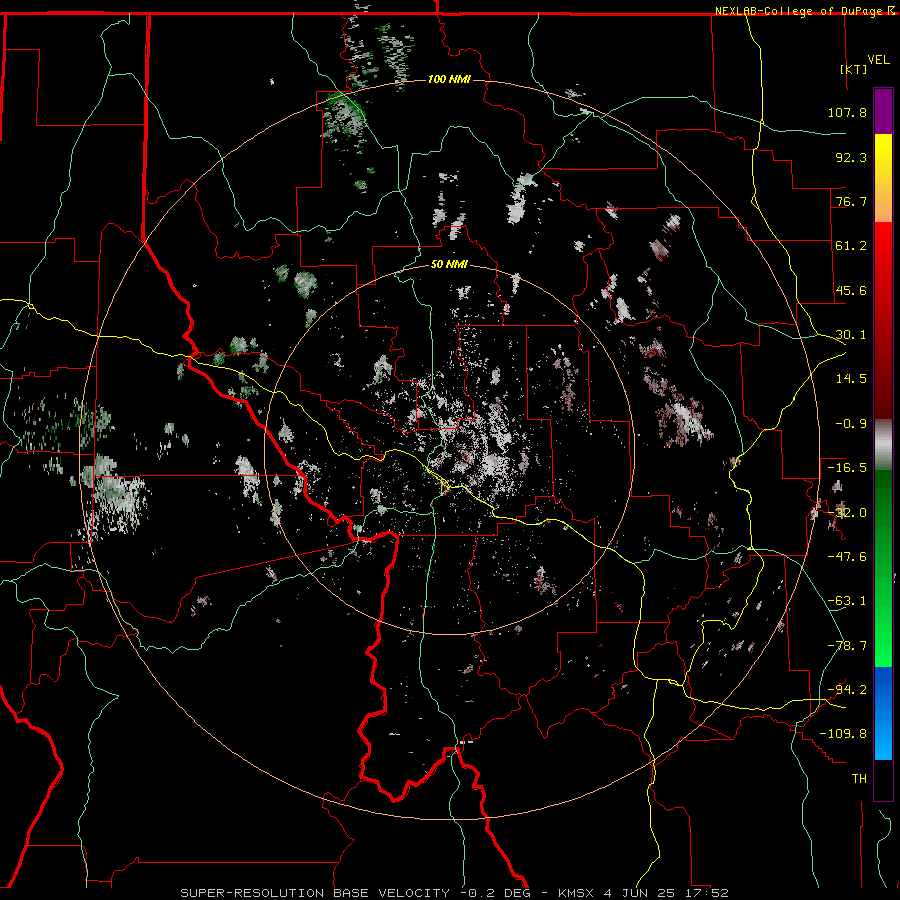Select the 76.7 legend value

(x=851, y=201)
